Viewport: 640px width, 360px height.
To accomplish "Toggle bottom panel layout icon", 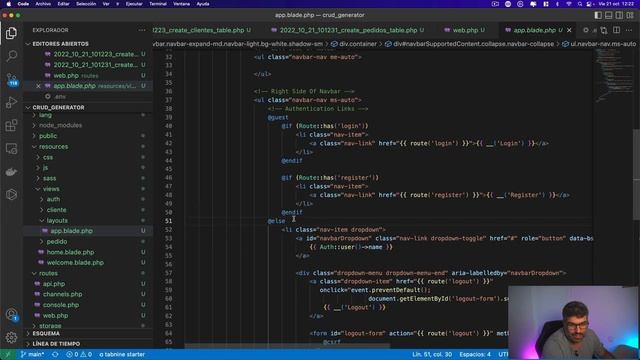I will click(609, 15).
